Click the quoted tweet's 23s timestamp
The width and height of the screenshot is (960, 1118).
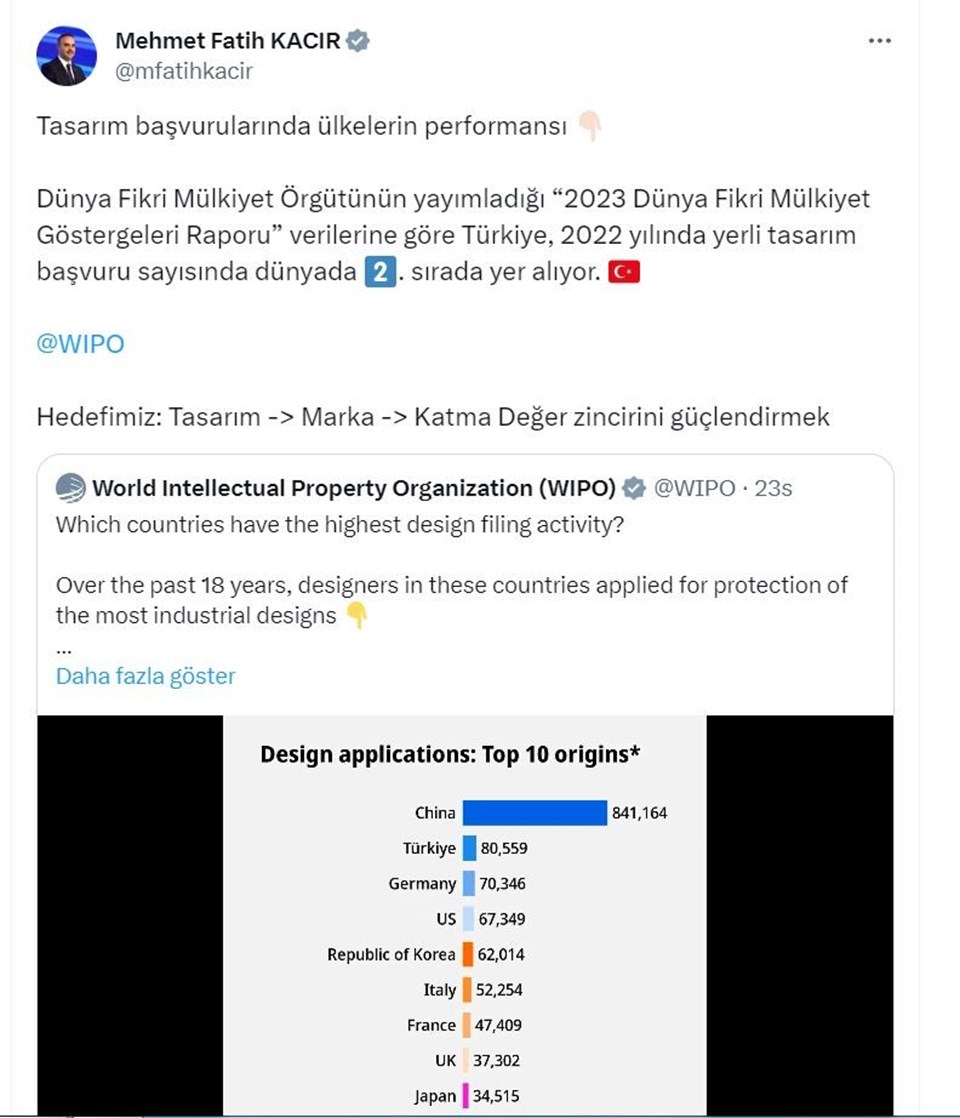pos(775,488)
